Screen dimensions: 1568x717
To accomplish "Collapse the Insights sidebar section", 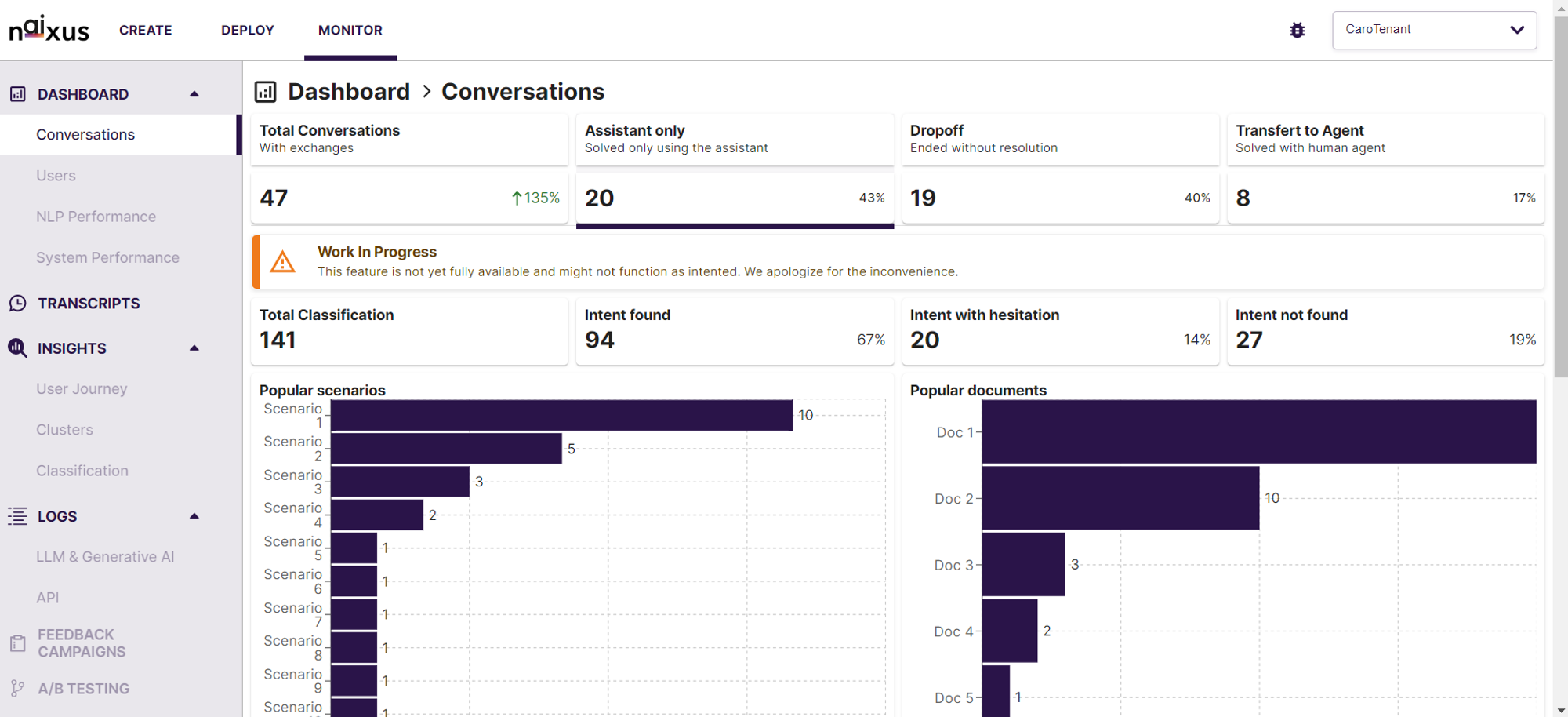I will [194, 348].
